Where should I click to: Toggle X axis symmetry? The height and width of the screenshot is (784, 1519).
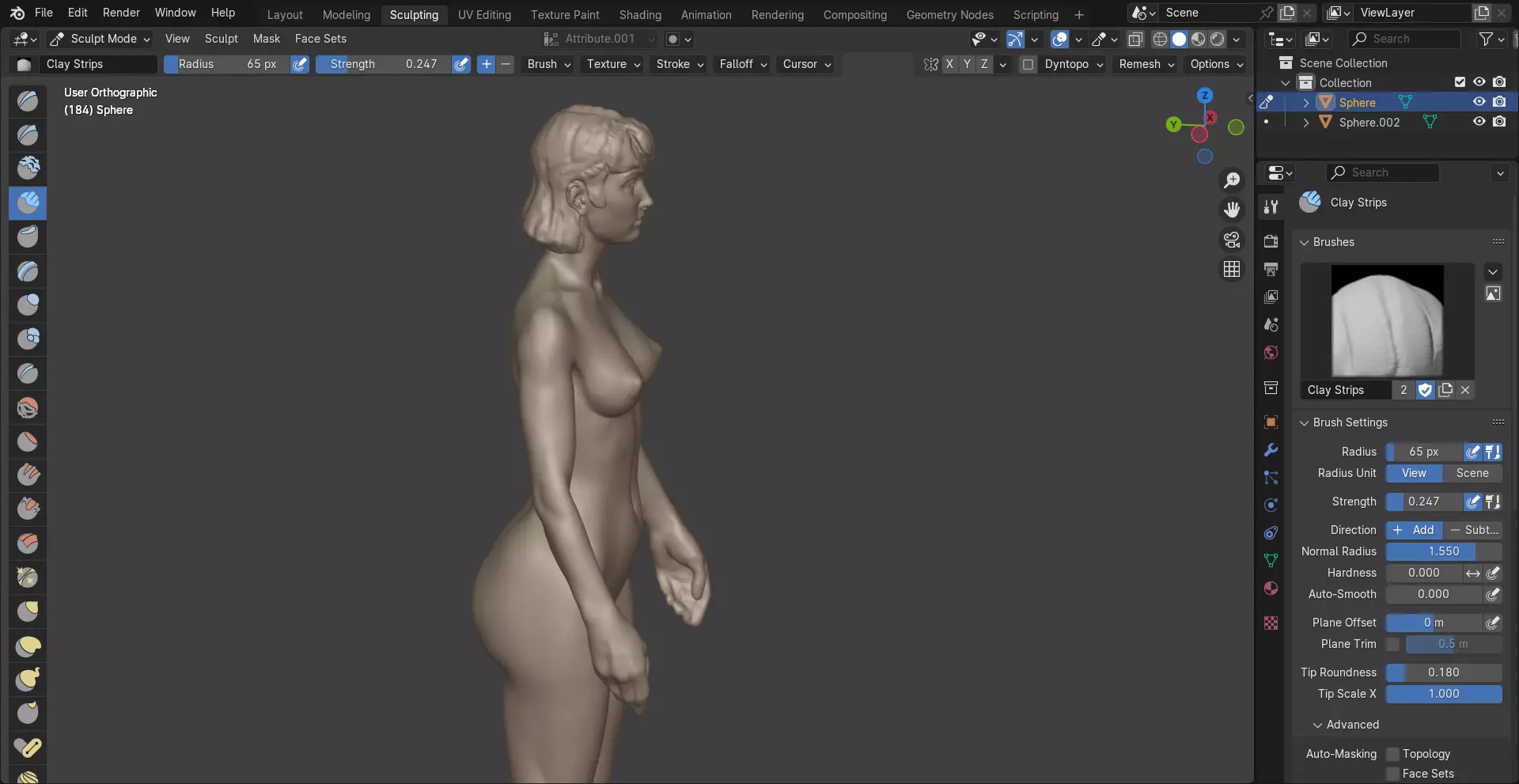(x=949, y=64)
